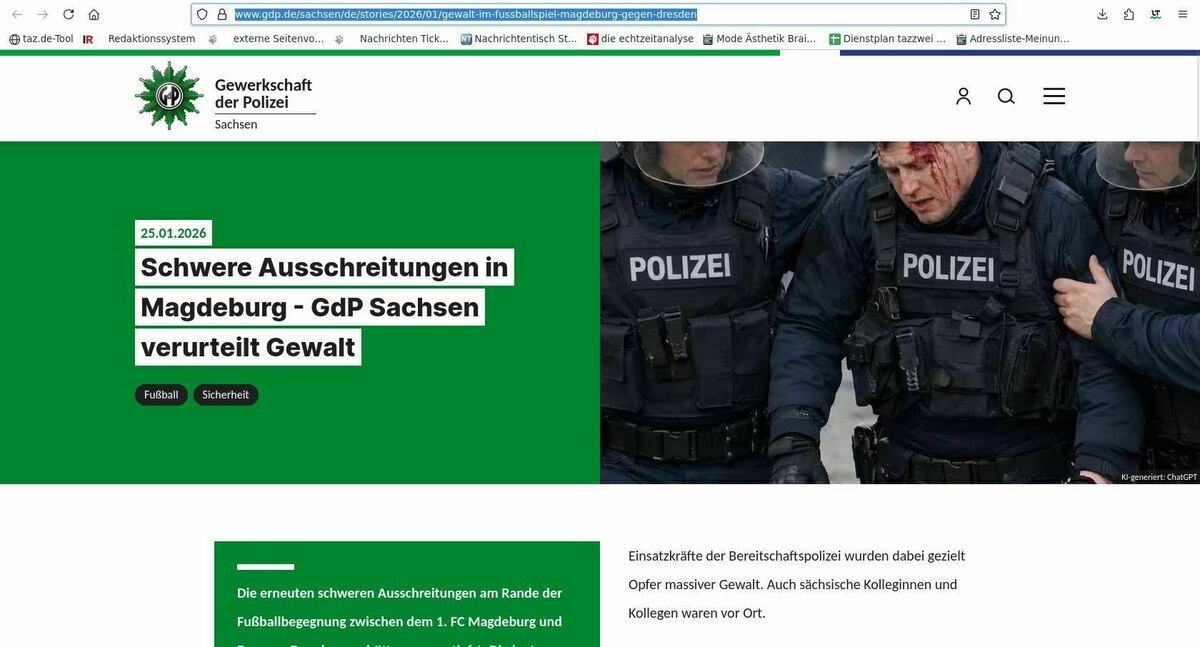The height and width of the screenshot is (647, 1200).
Task: Bookmark this page with the star icon
Action: tap(995, 14)
